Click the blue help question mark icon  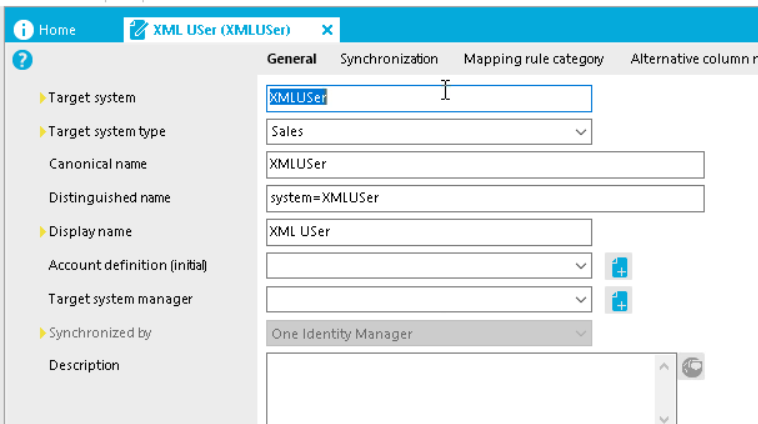pyautogui.click(x=22, y=60)
